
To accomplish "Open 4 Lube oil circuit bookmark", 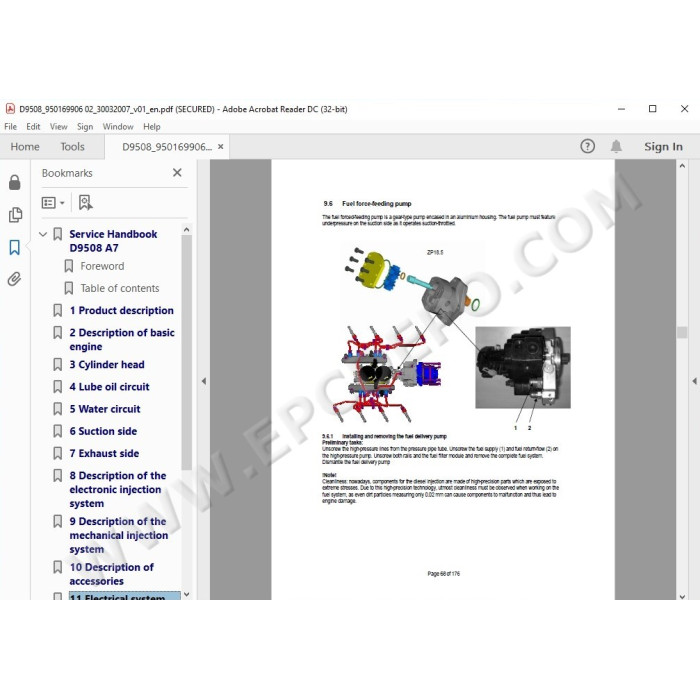I will [109, 387].
